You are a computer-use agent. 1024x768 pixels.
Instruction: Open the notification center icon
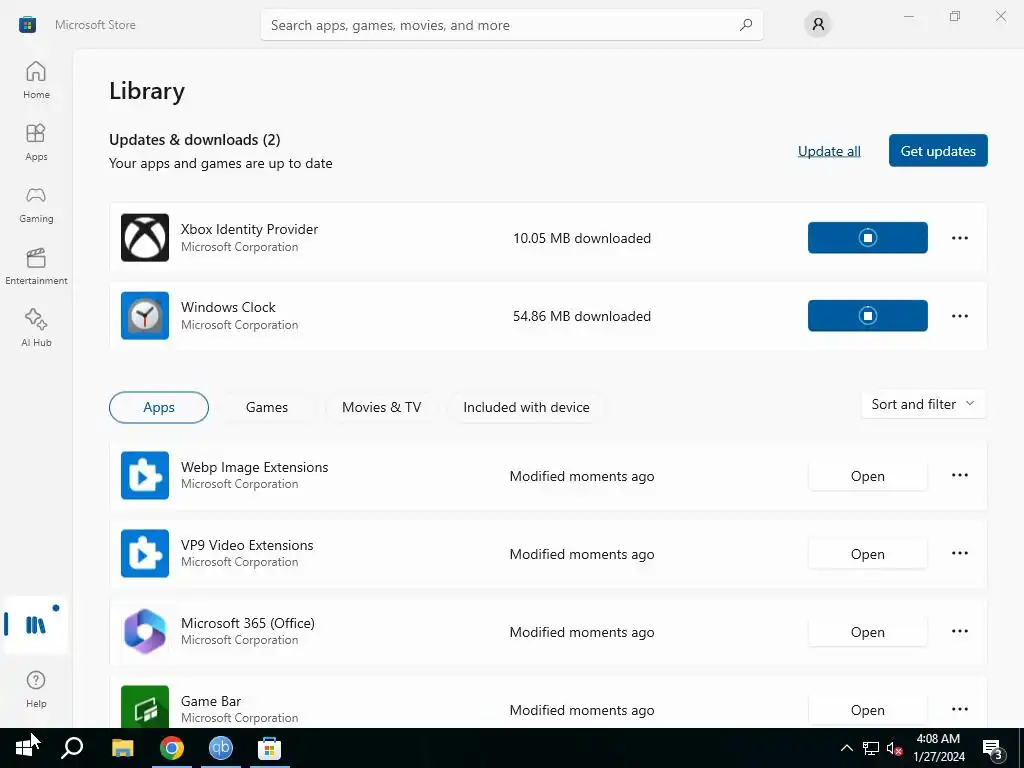click(x=993, y=748)
